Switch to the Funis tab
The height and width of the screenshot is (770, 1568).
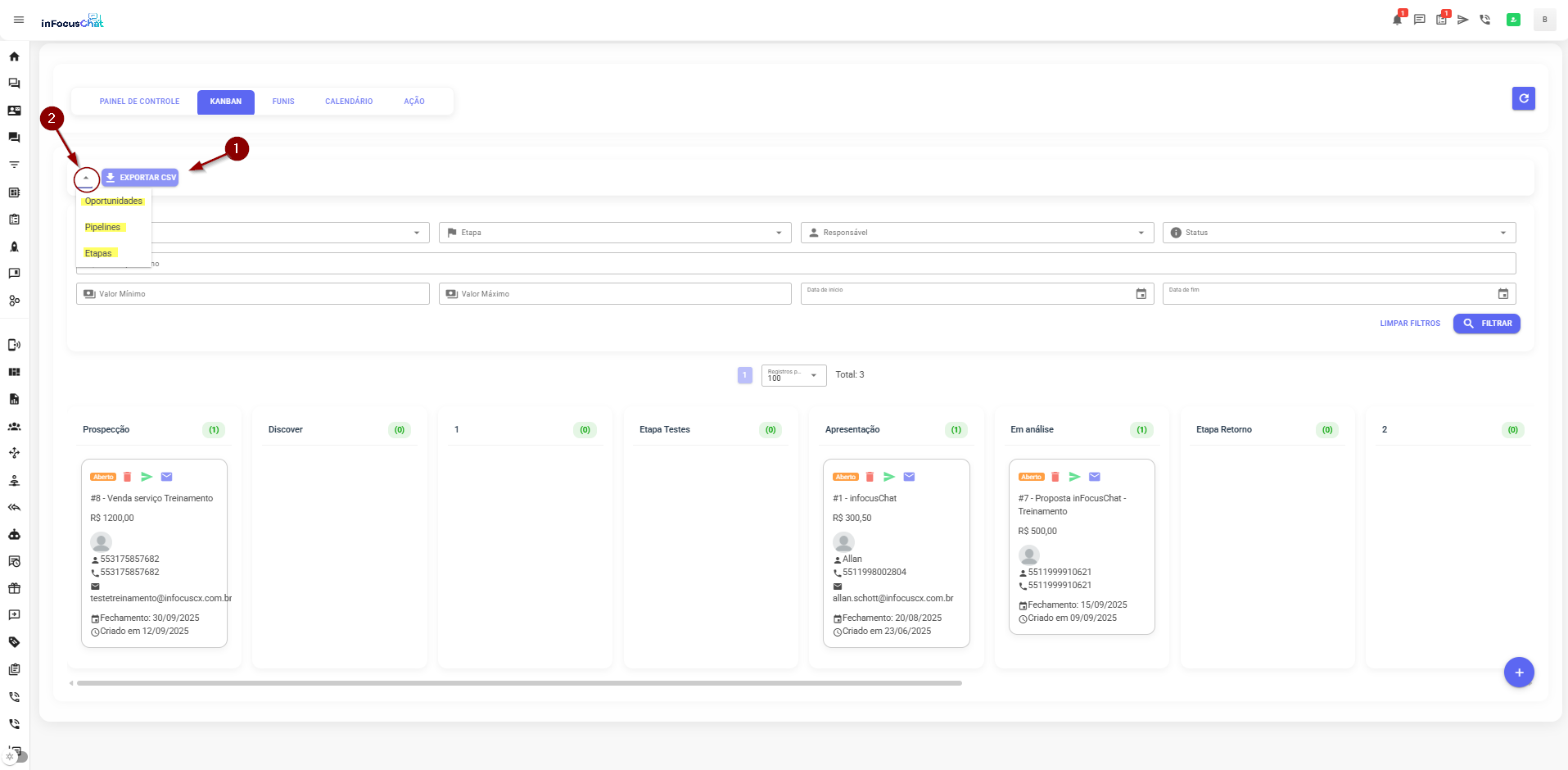(x=283, y=102)
